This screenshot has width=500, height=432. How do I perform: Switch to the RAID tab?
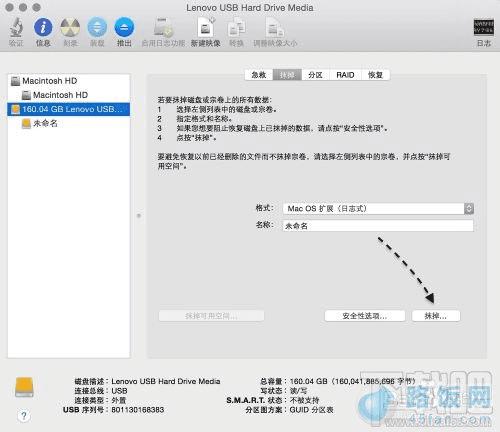pos(345,75)
